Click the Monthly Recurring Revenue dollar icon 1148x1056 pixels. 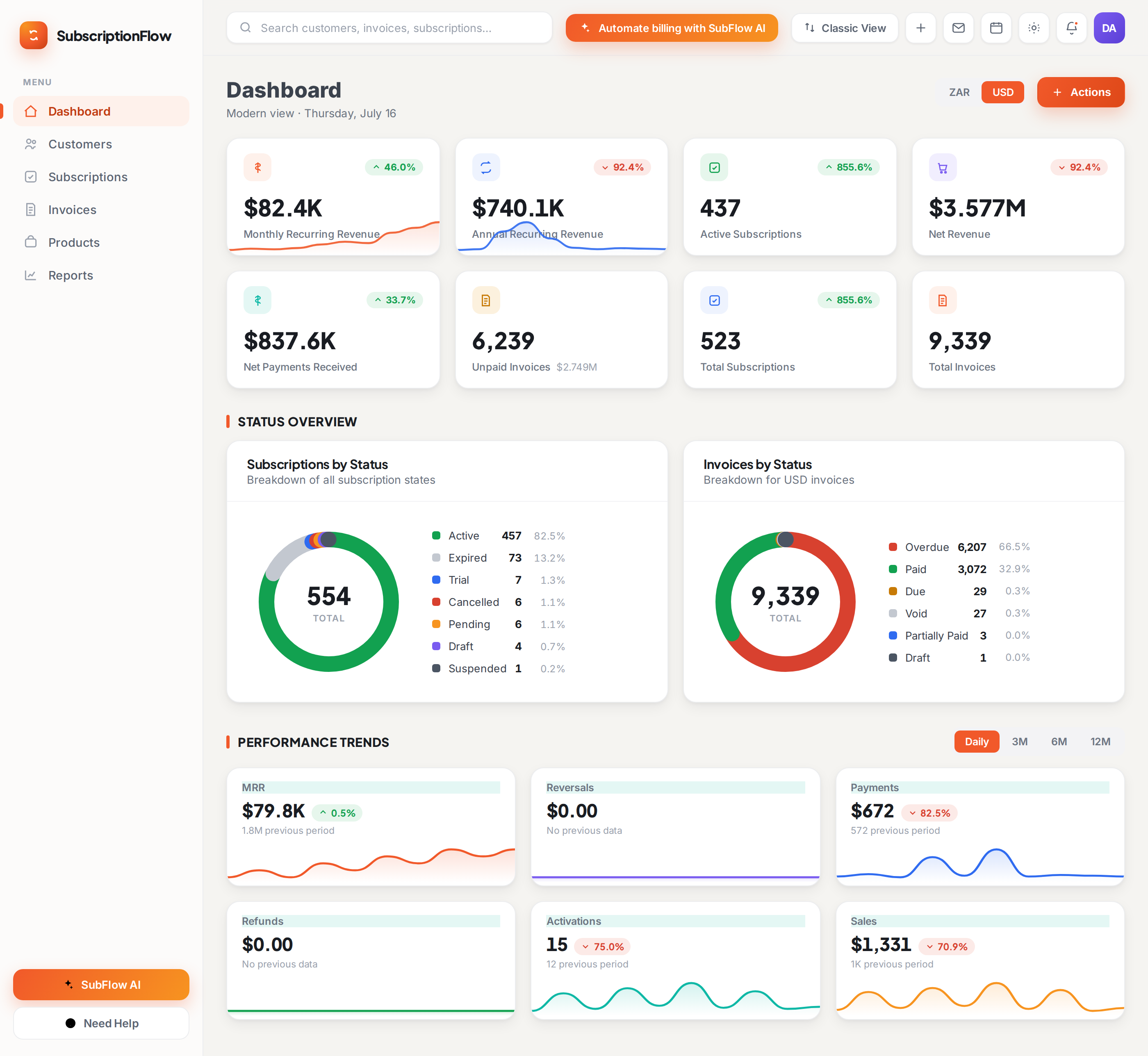[x=258, y=167]
